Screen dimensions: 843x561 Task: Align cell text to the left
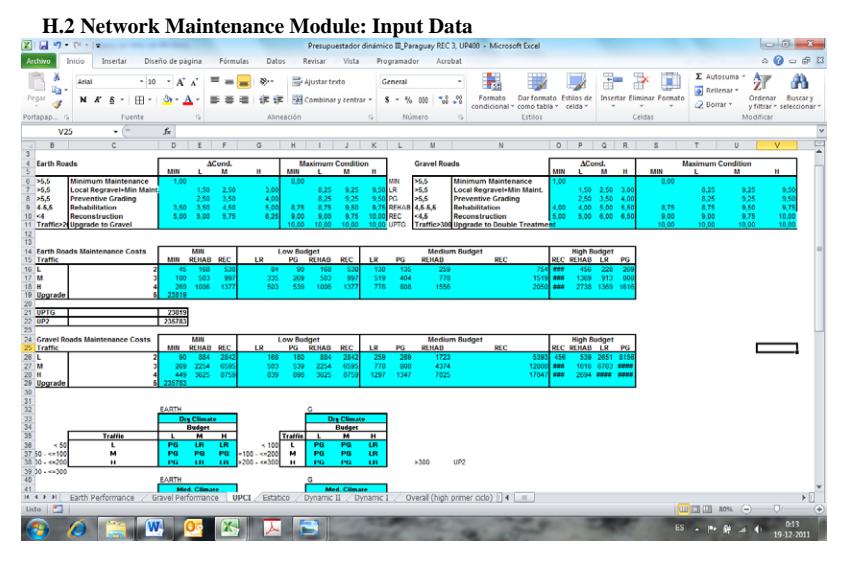point(215,100)
